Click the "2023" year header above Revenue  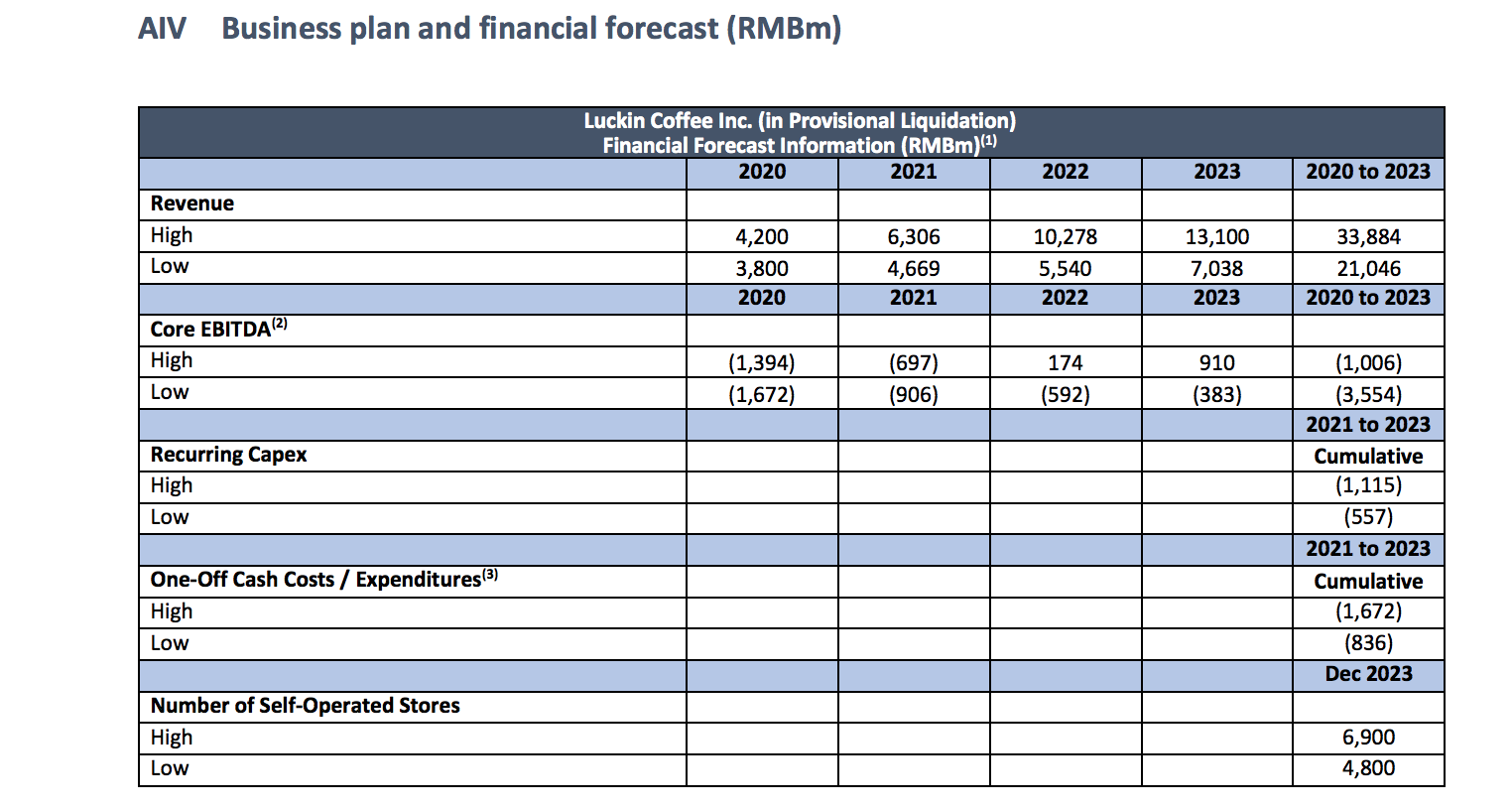[x=1217, y=172]
